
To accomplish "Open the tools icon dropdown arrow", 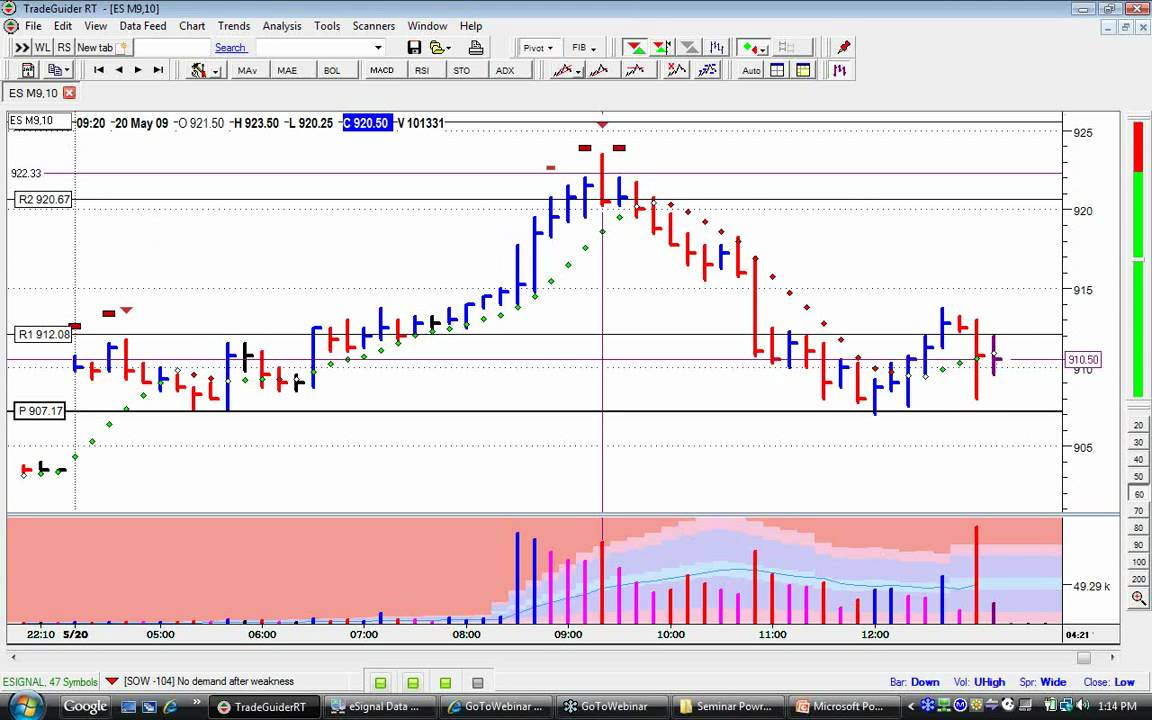I will (x=216, y=71).
